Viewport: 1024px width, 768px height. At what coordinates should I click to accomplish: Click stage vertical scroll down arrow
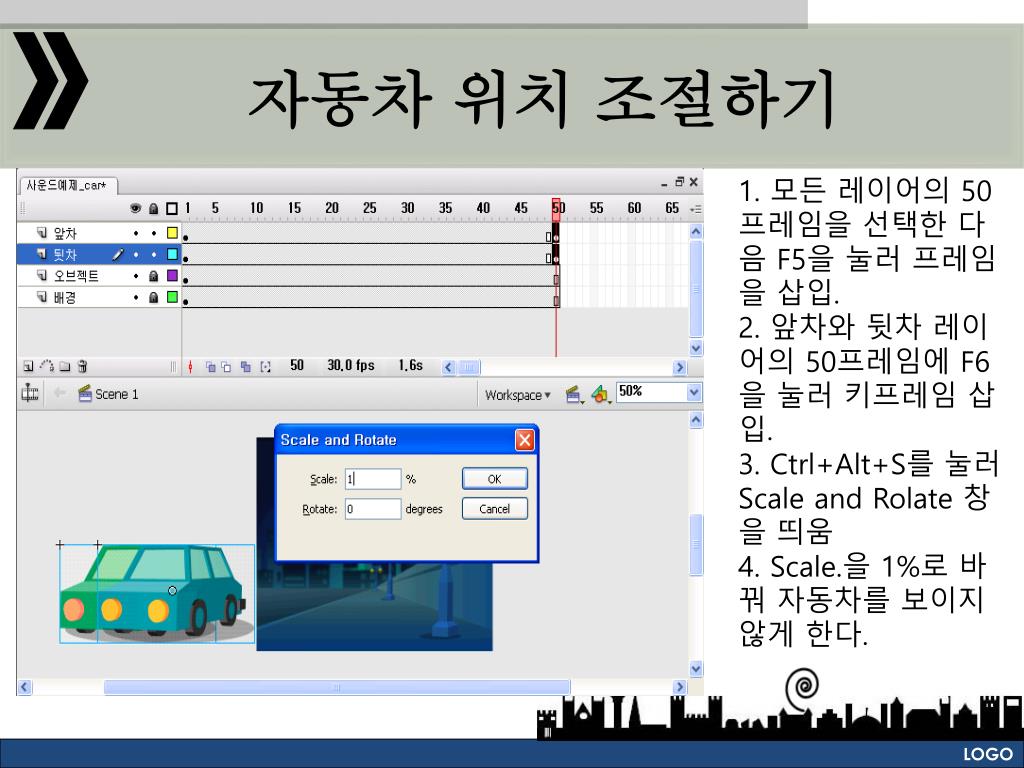696,669
